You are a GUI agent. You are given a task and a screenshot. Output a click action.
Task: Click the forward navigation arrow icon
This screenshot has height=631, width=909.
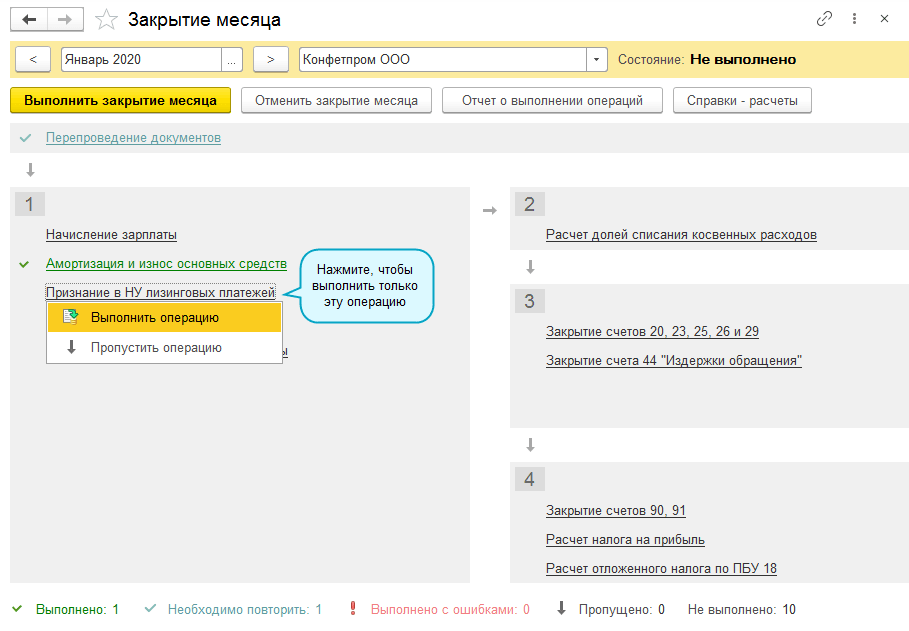[64, 19]
